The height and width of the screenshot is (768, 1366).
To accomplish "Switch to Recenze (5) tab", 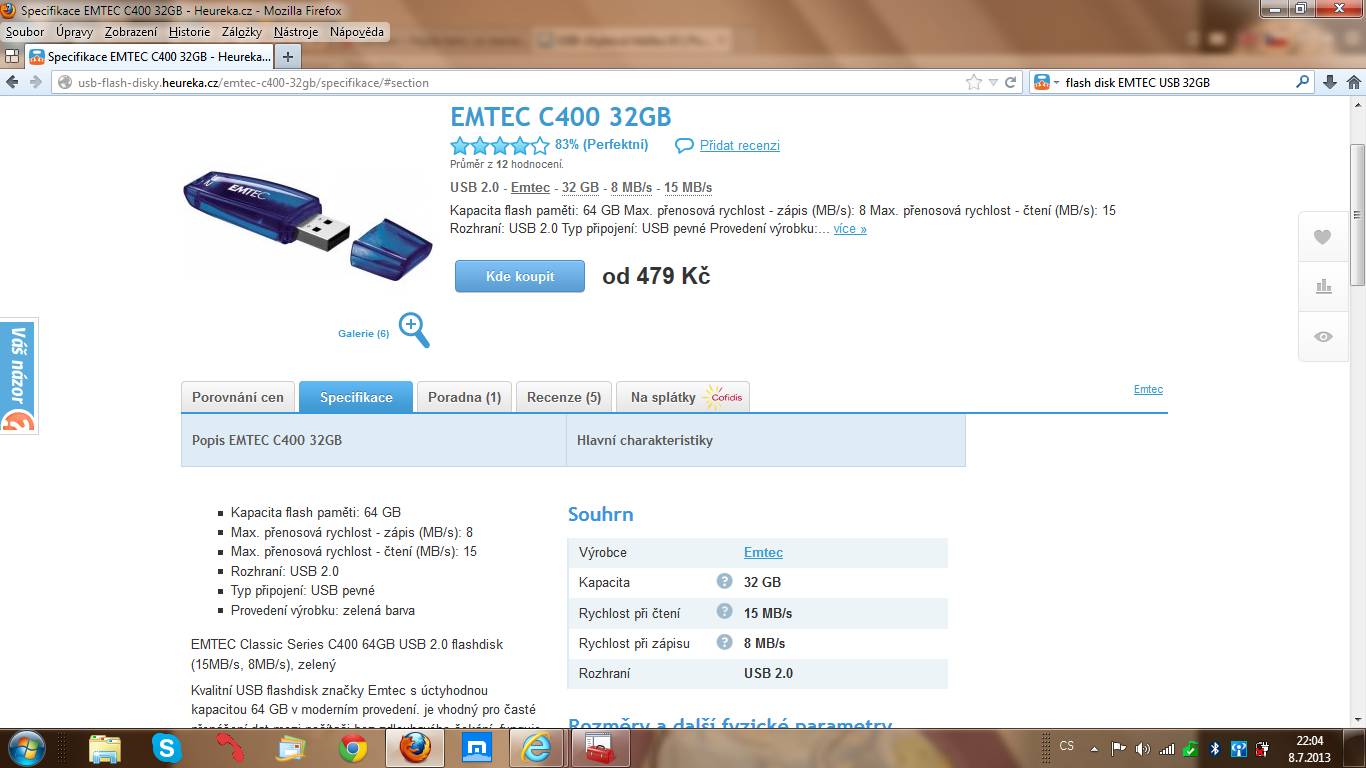I will [564, 397].
